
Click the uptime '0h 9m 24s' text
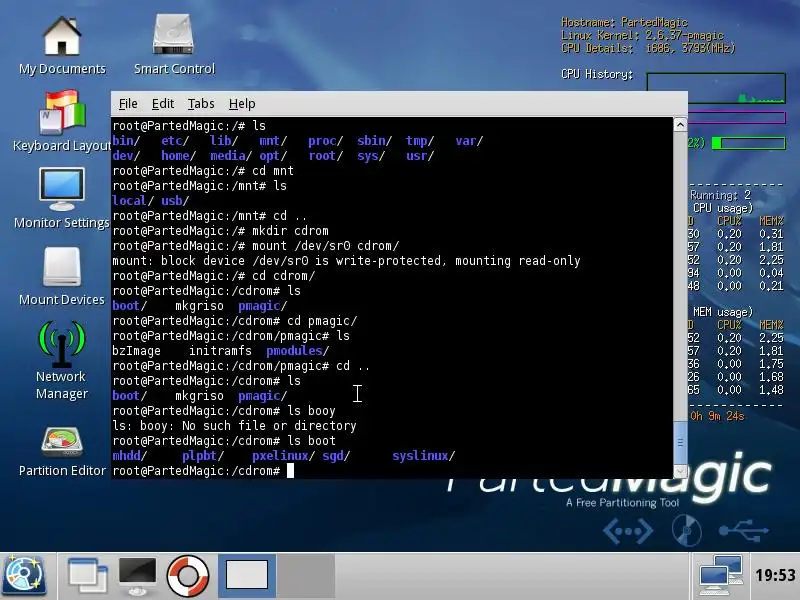click(717, 416)
